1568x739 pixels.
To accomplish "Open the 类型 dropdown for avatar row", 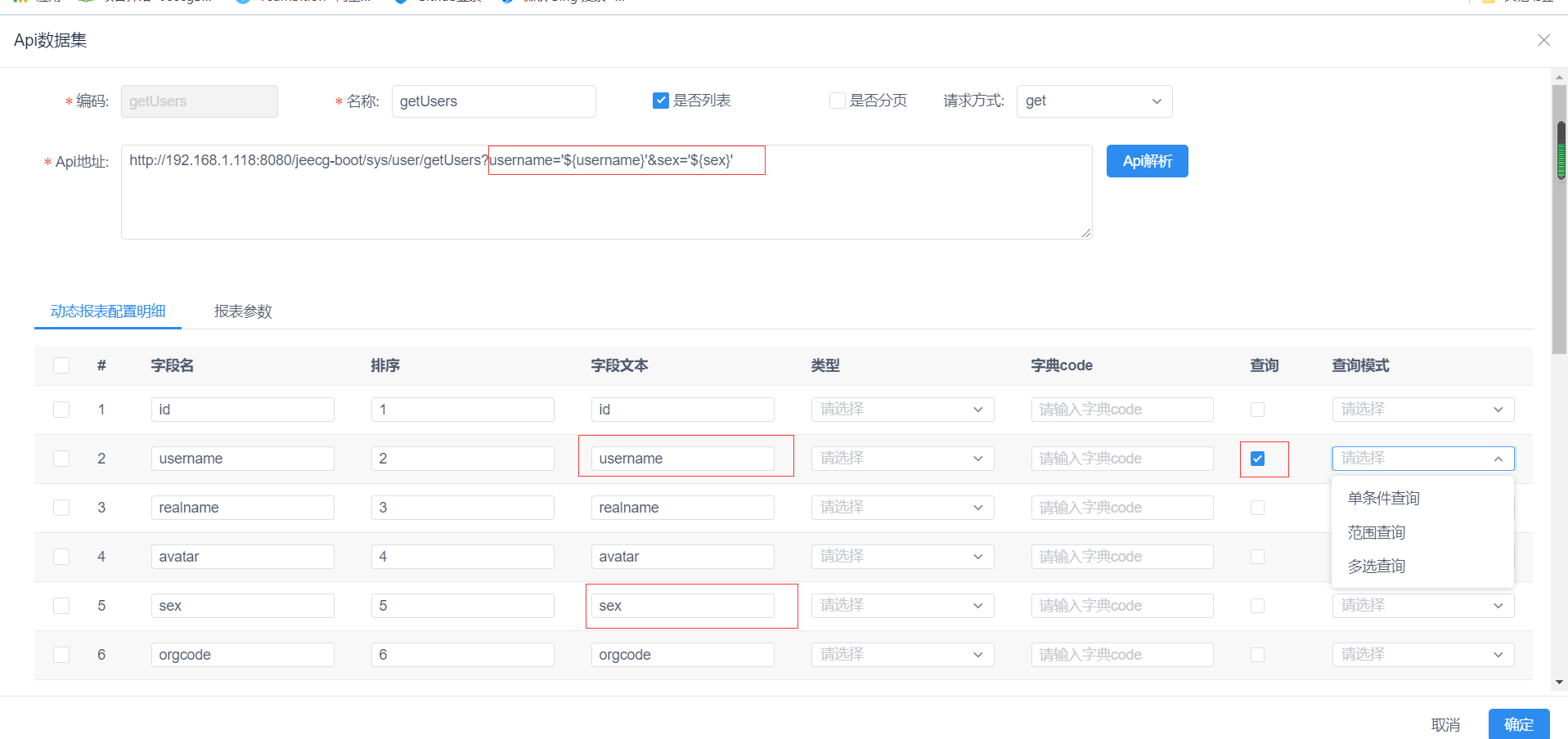I will click(x=902, y=557).
